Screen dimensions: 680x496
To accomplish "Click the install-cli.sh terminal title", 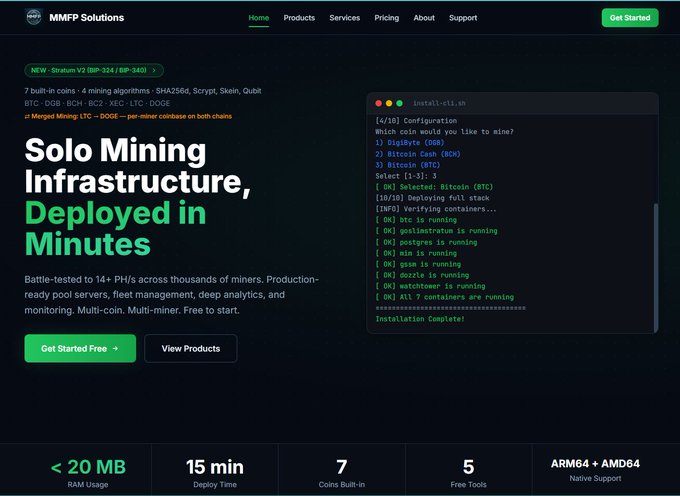I will coord(439,103).
